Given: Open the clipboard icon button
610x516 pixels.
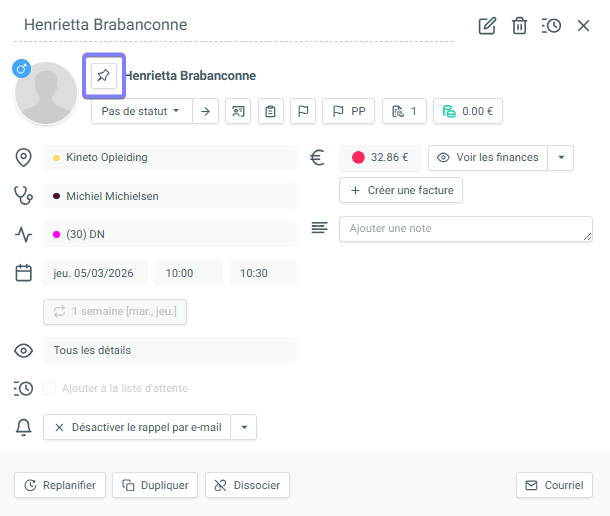Looking at the screenshot, I should point(270,111).
